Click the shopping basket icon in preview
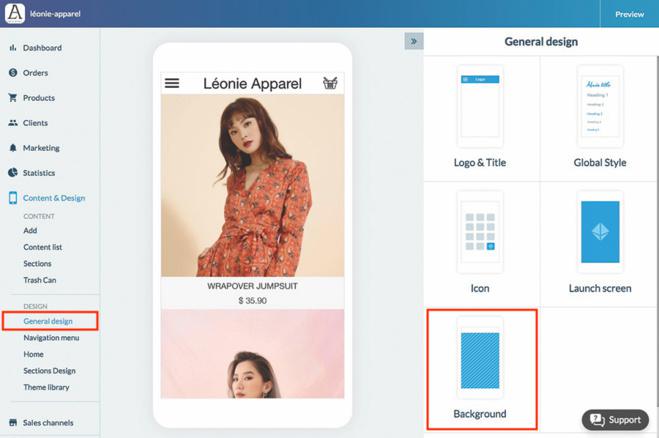Image resolution: width=659 pixels, height=438 pixels. click(x=330, y=83)
